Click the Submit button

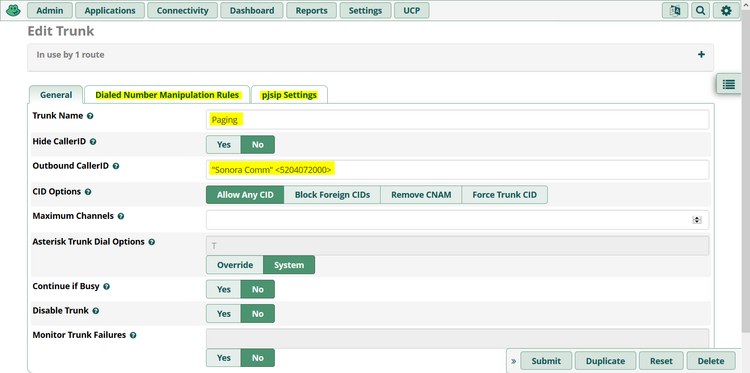pyautogui.click(x=546, y=361)
